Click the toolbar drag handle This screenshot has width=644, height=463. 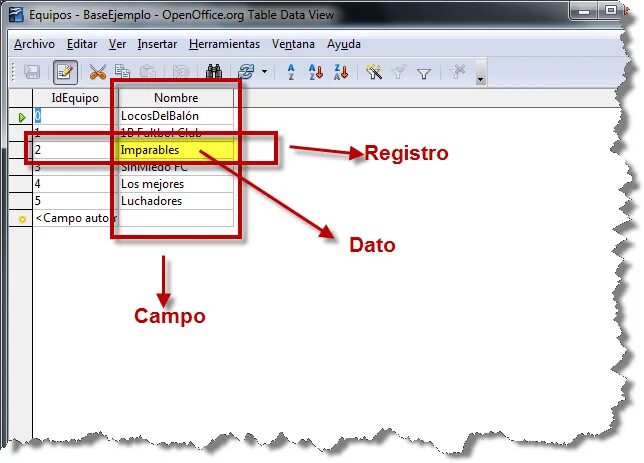[x=14, y=72]
